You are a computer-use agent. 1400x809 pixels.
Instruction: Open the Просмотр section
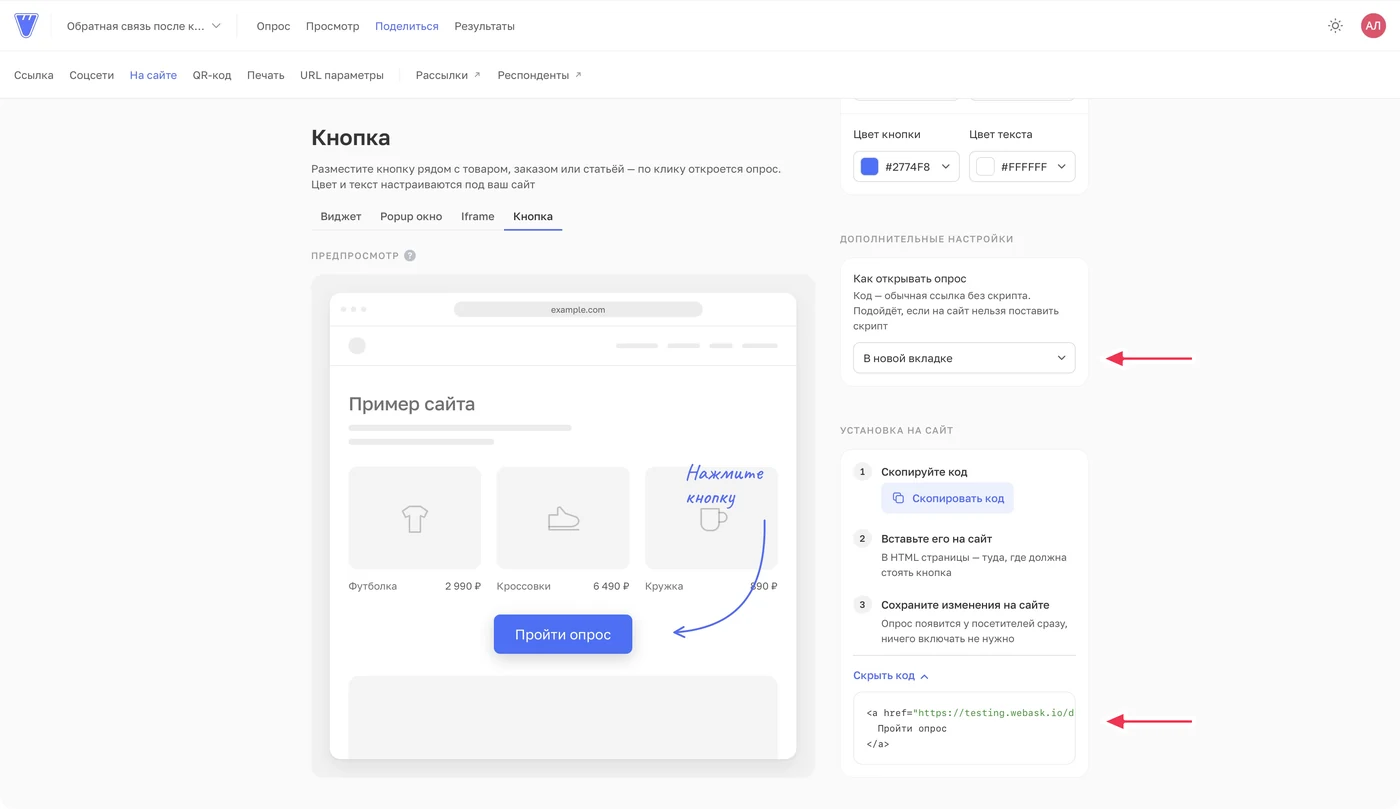tap(333, 26)
